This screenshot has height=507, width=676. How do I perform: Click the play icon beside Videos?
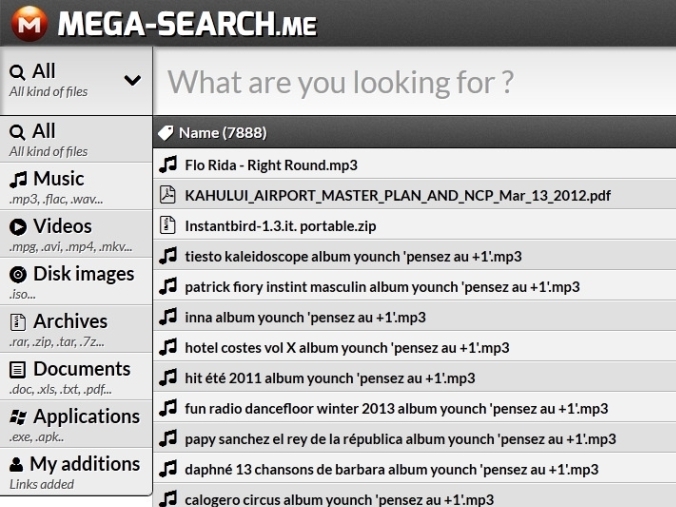[x=18, y=227]
